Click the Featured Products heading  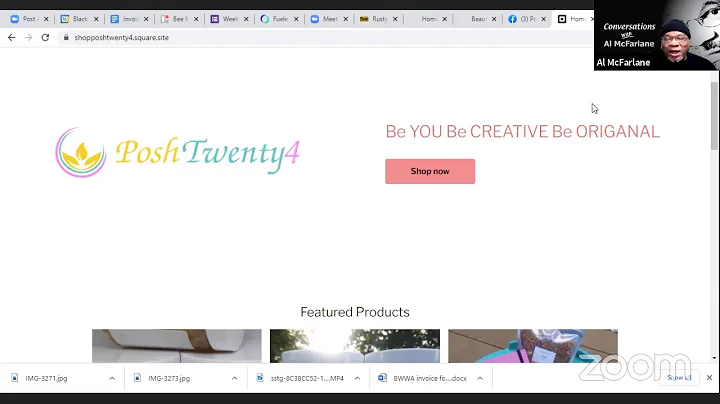(x=355, y=312)
